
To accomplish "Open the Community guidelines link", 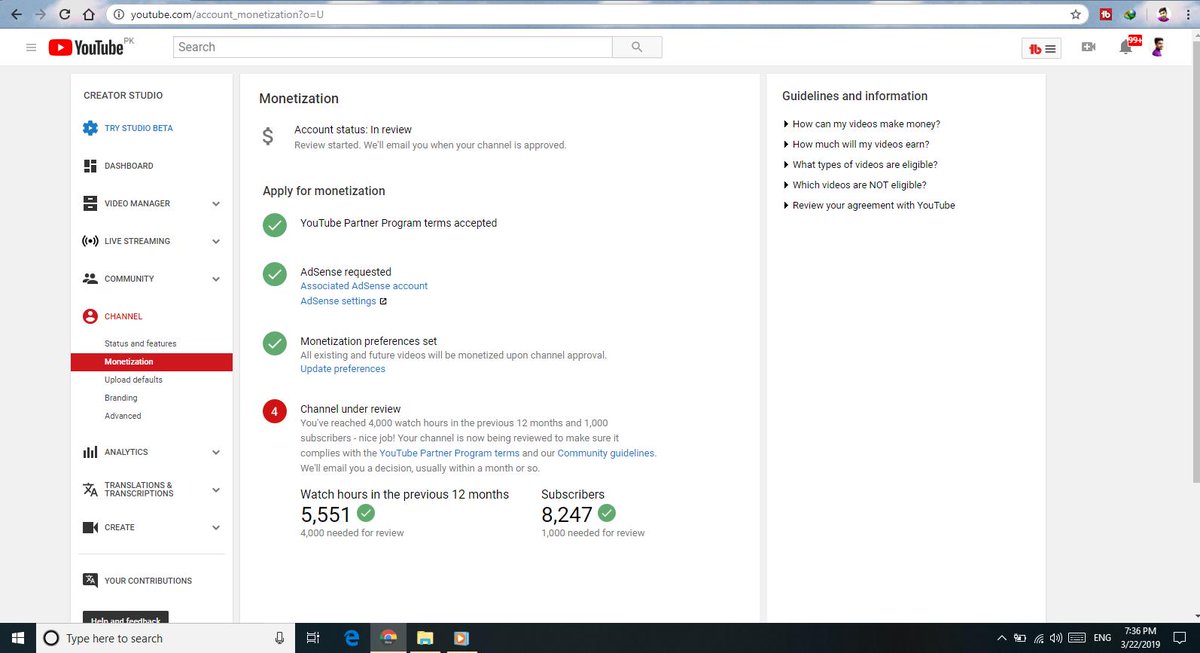I will point(606,453).
